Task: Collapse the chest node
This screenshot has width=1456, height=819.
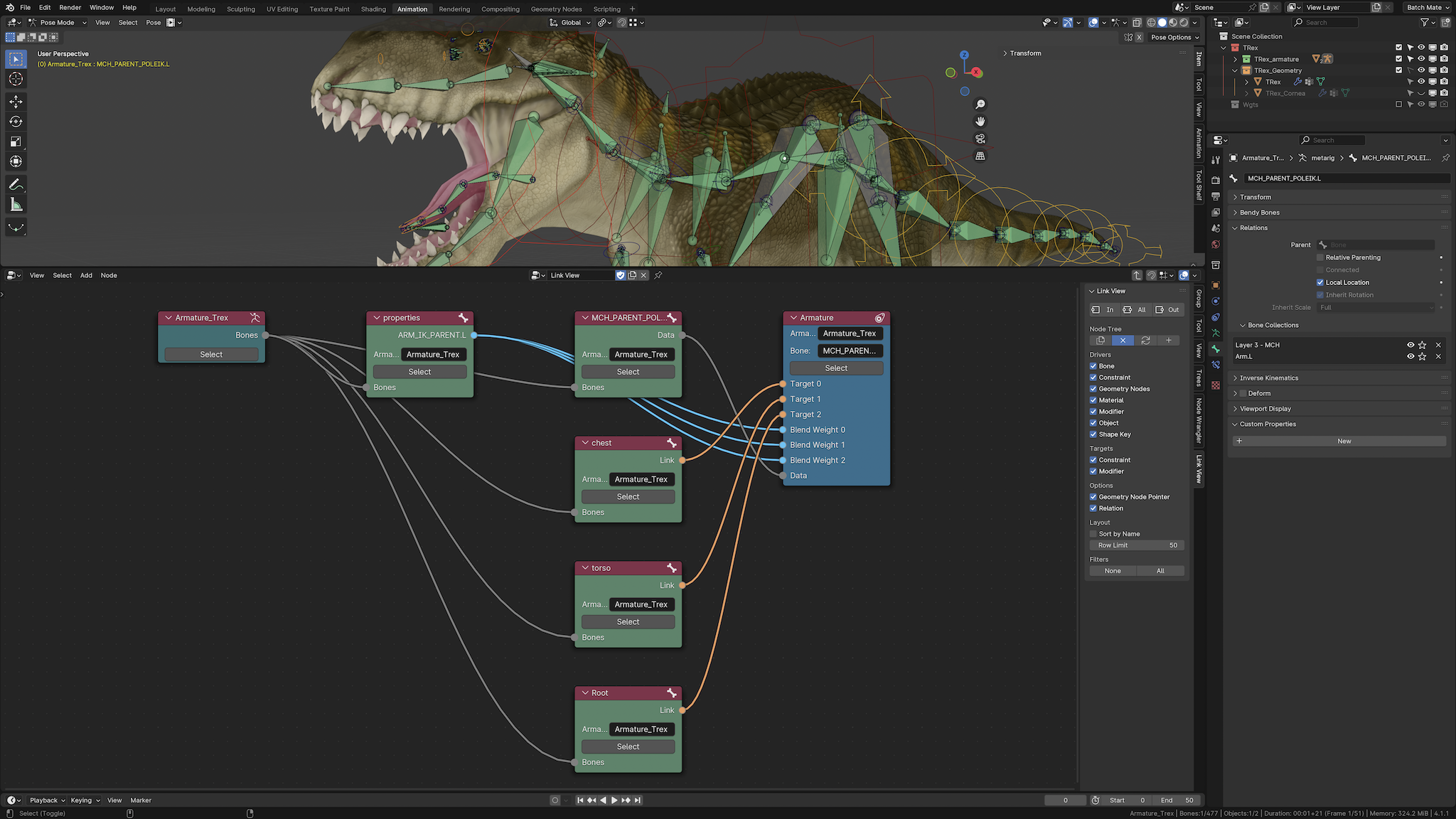Action: 585,443
